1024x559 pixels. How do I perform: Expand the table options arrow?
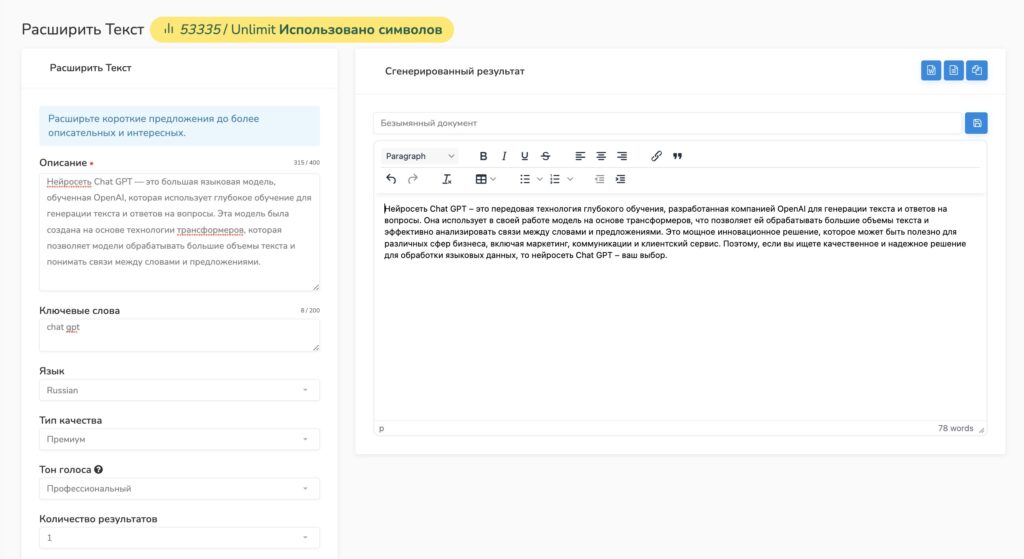[493, 179]
